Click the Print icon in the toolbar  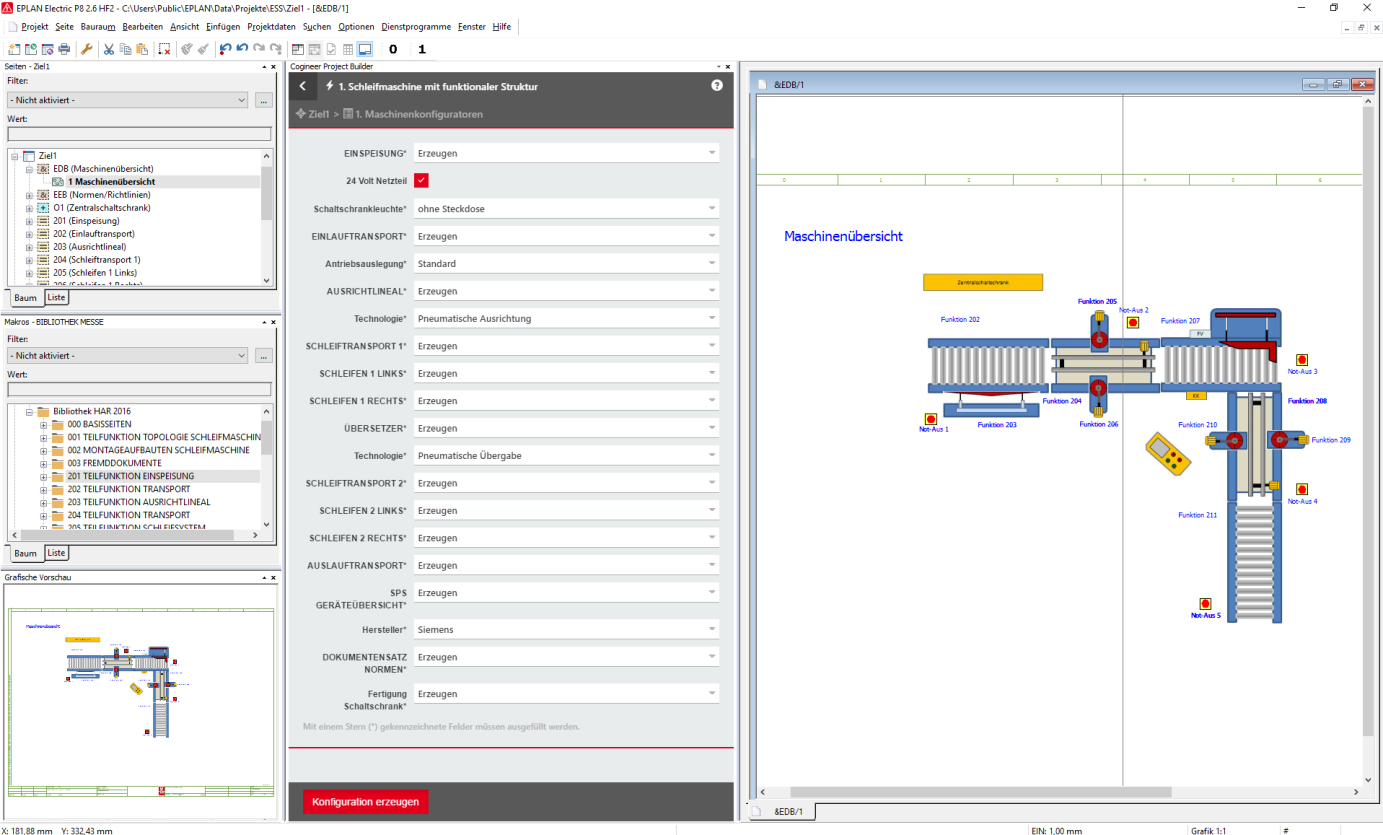(64, 49)
